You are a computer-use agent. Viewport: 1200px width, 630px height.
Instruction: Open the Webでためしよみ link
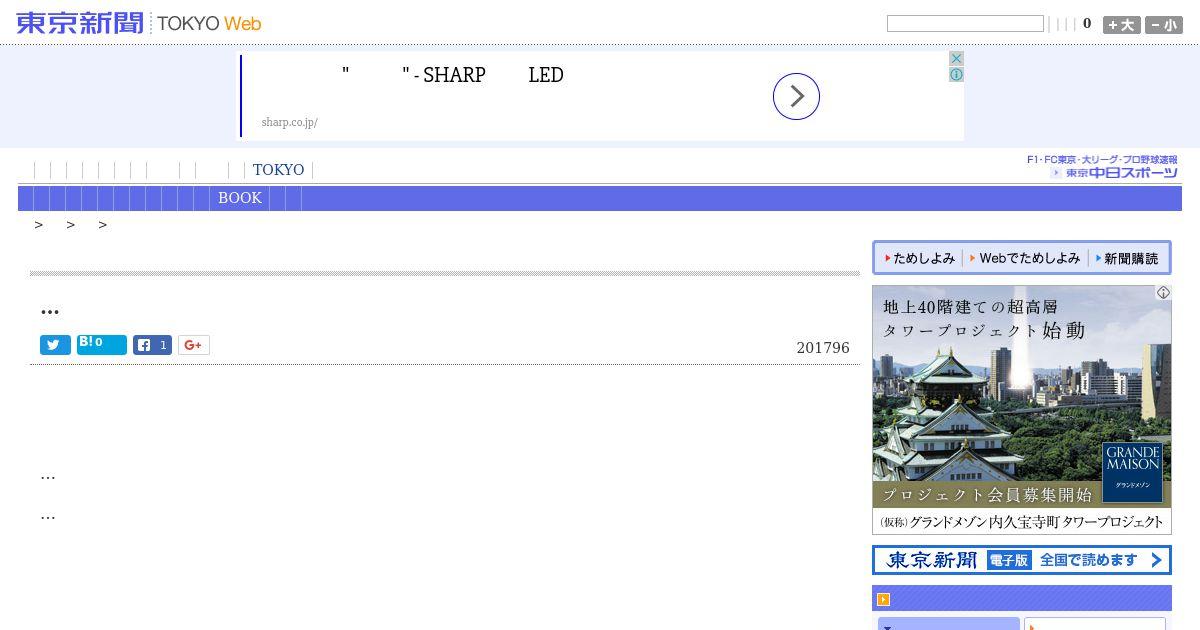pyautogui.click(x=1025, y=258)
